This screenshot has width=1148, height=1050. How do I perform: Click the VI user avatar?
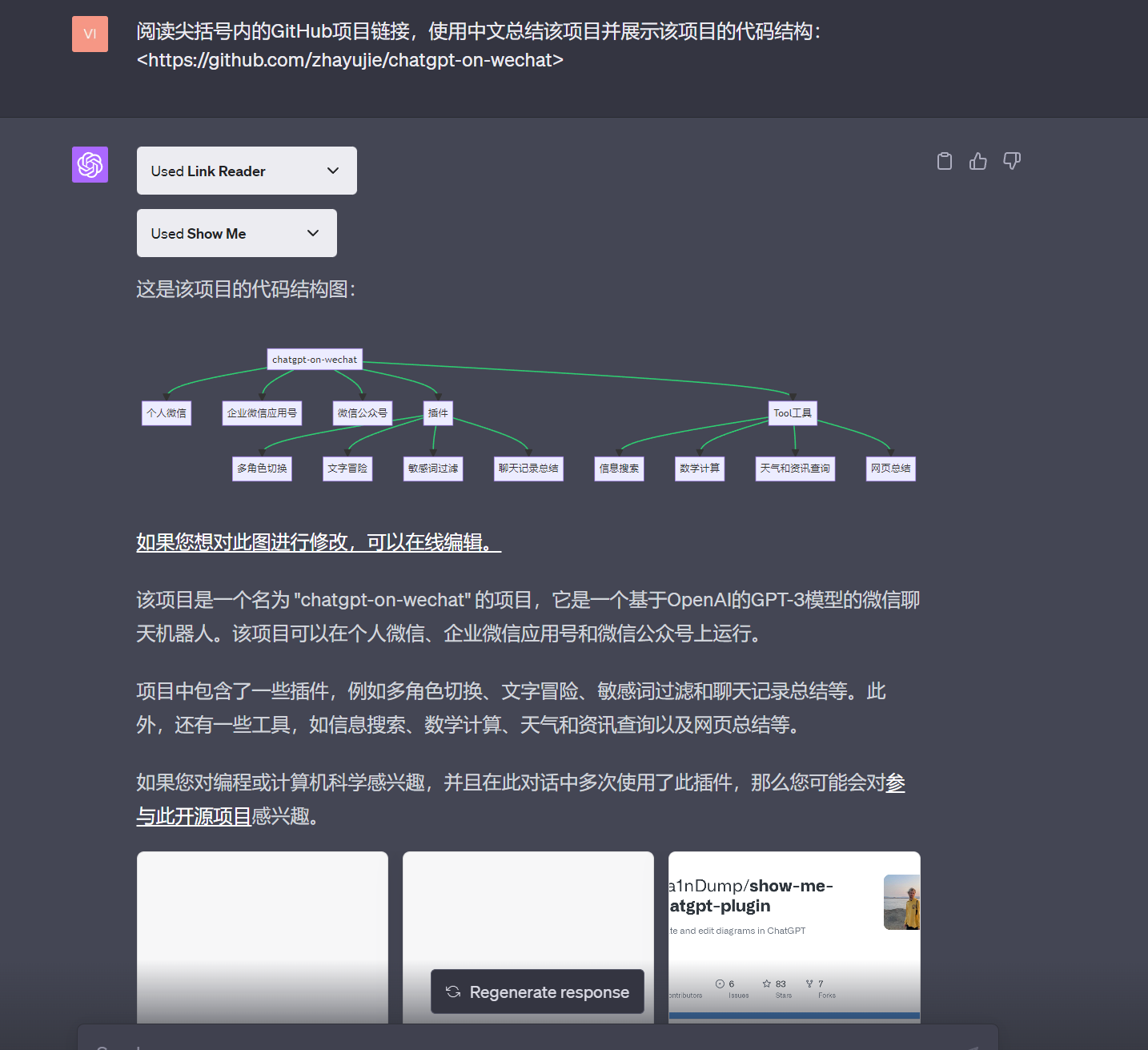click(90, 34)
